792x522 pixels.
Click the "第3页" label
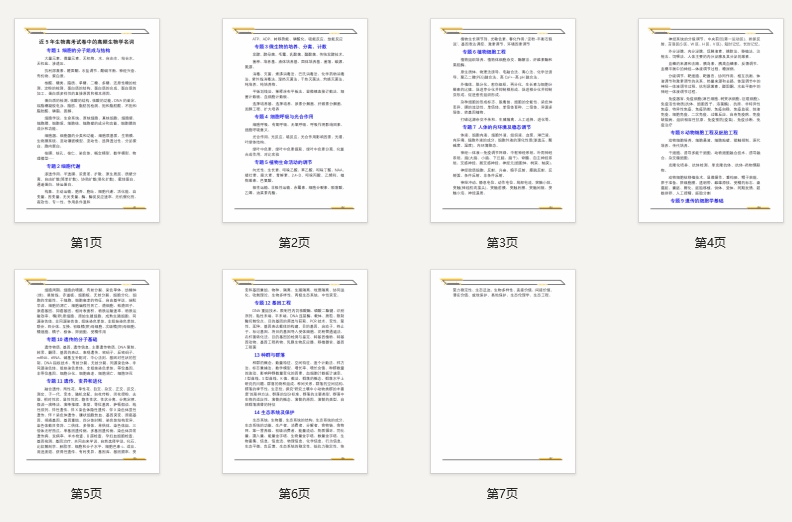(503, 243)
